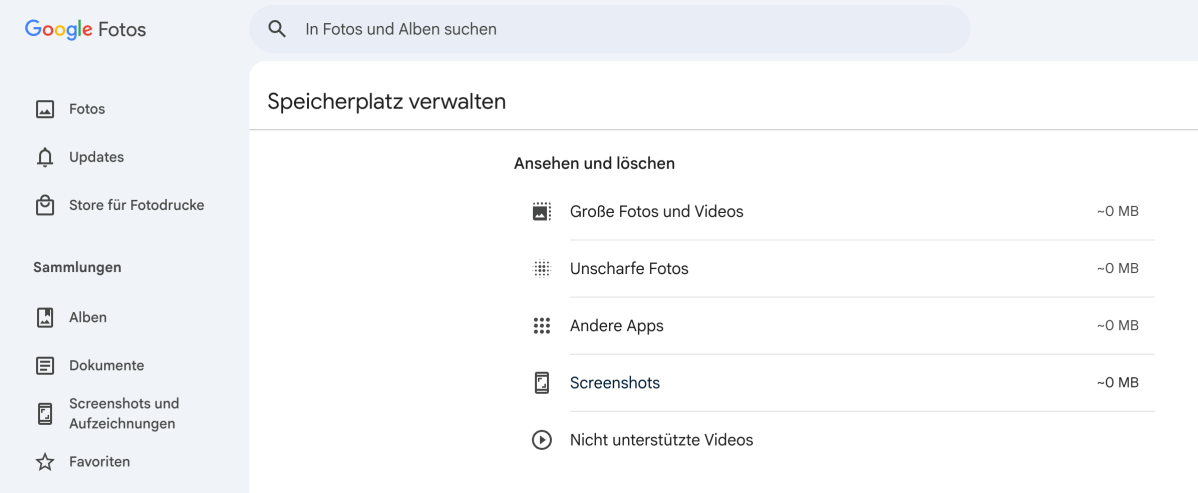The image size is (1198, 493).
Task: Open Dokumente collection
Action: pyautogui.click(x=106, y=365)
